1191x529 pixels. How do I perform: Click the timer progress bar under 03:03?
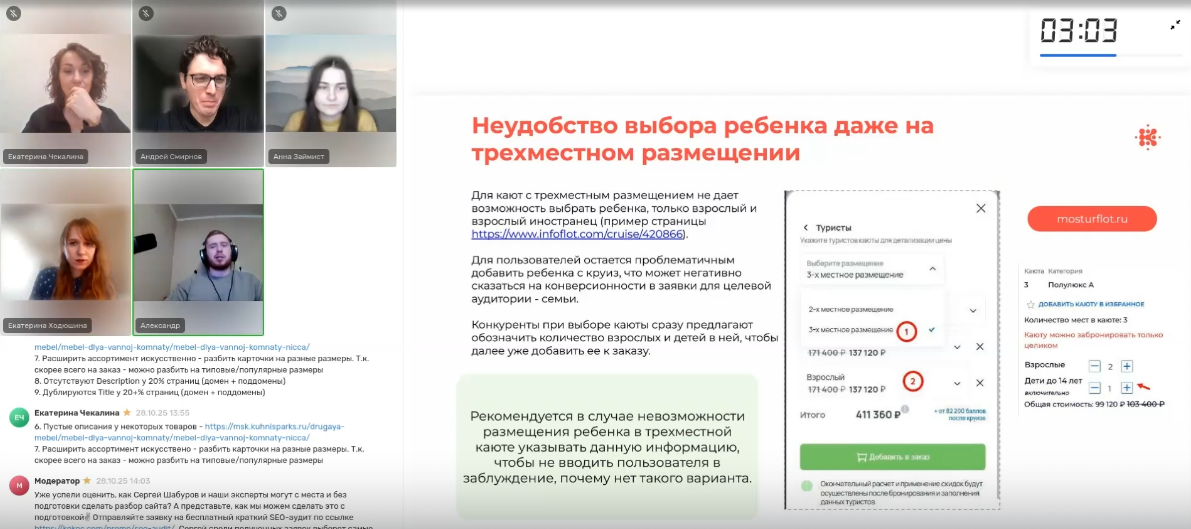[x=1112, y=55]
